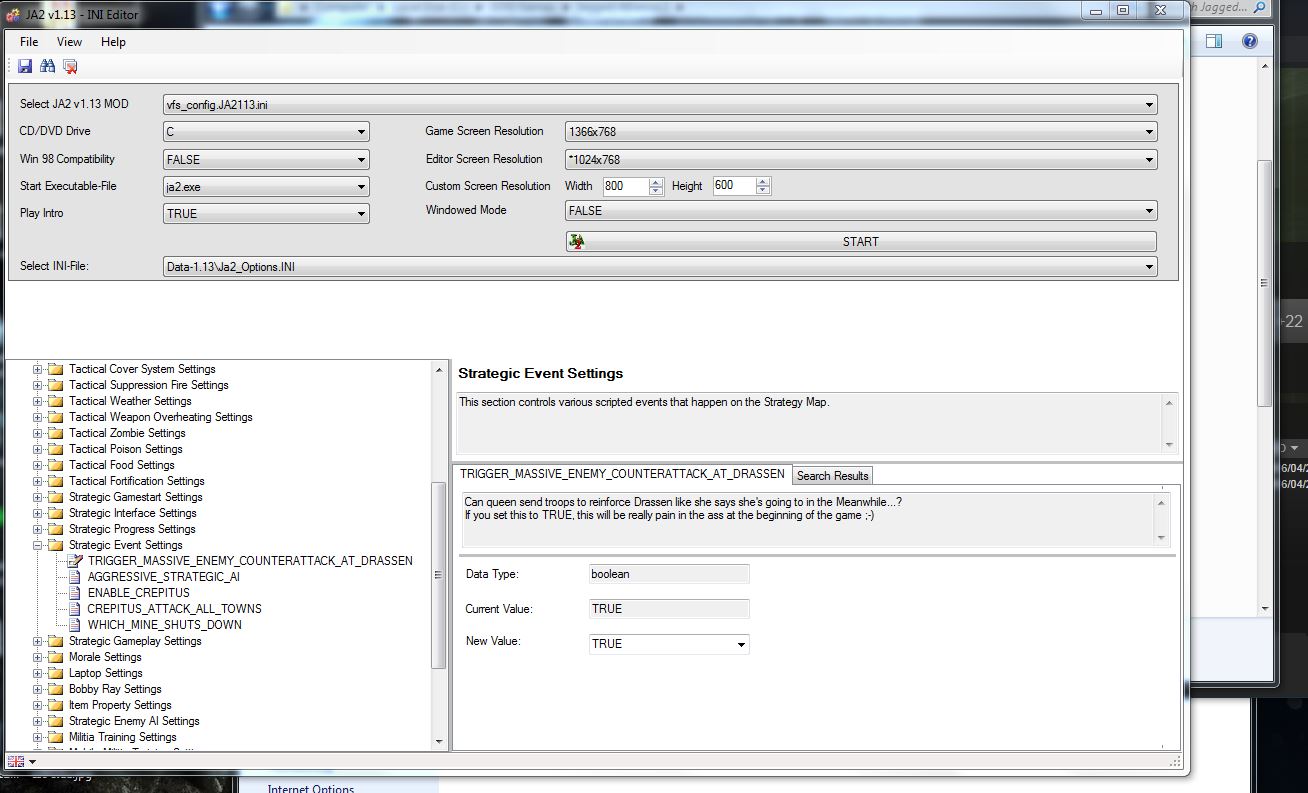1308x793 pixels.
Task: Open the Win 98 Compatibility dropdown
Action: (x=361, y=160)
